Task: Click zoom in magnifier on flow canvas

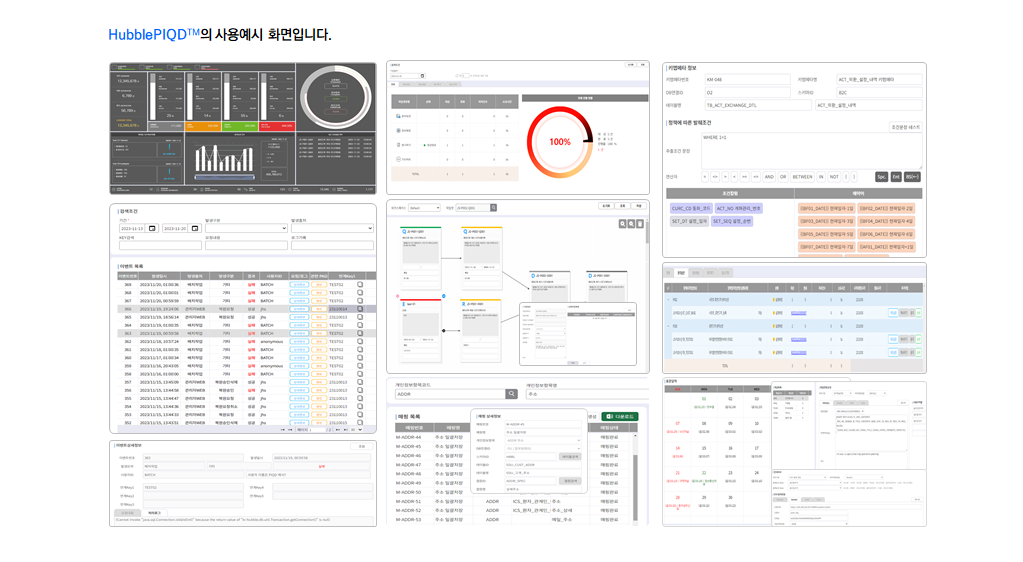Action: [x=623, y=224]
